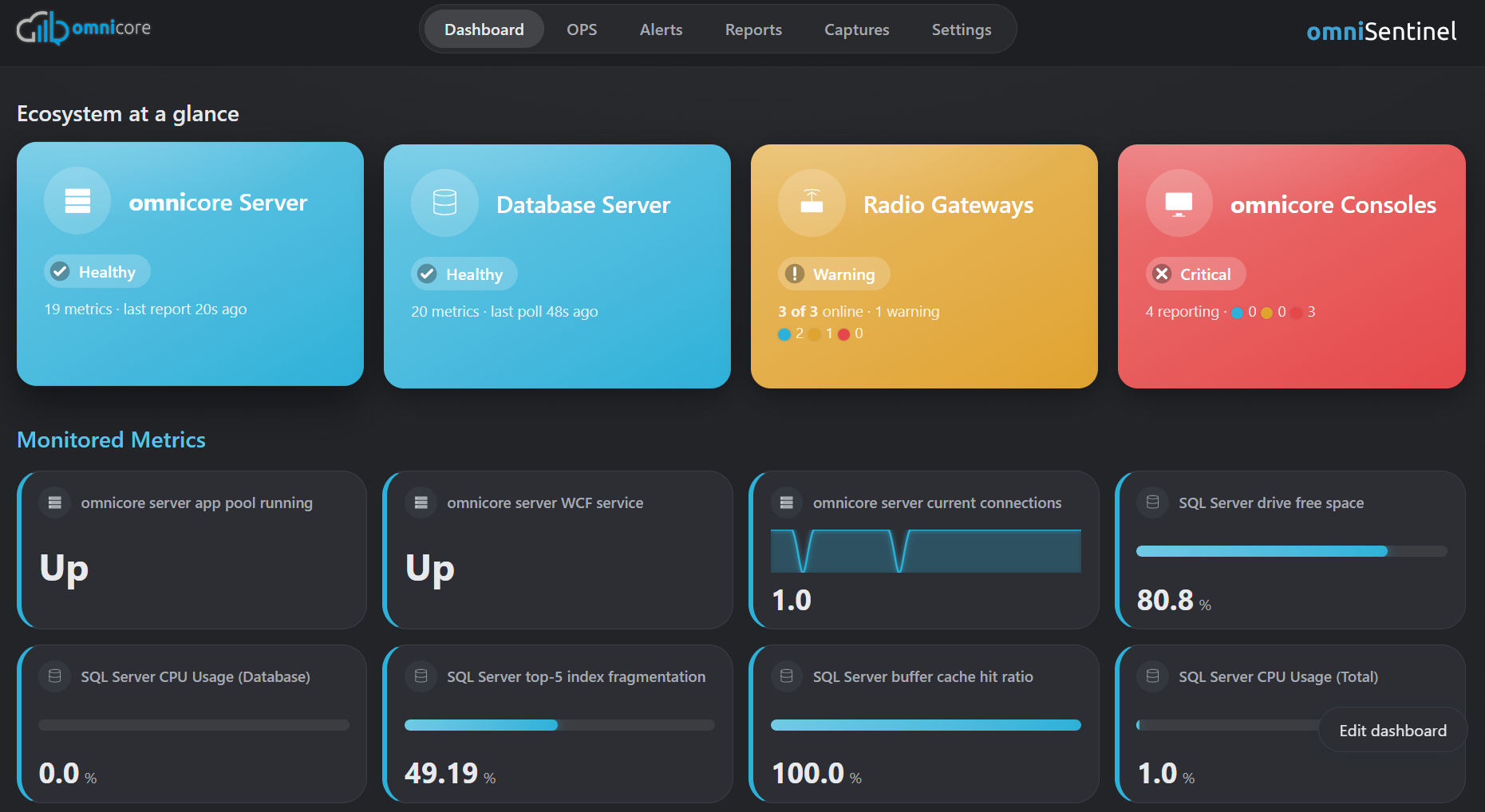The width and height of the screenshot is (1485, 812).
Task: Click the drive free space progress bar
Action: (1291, 551)
